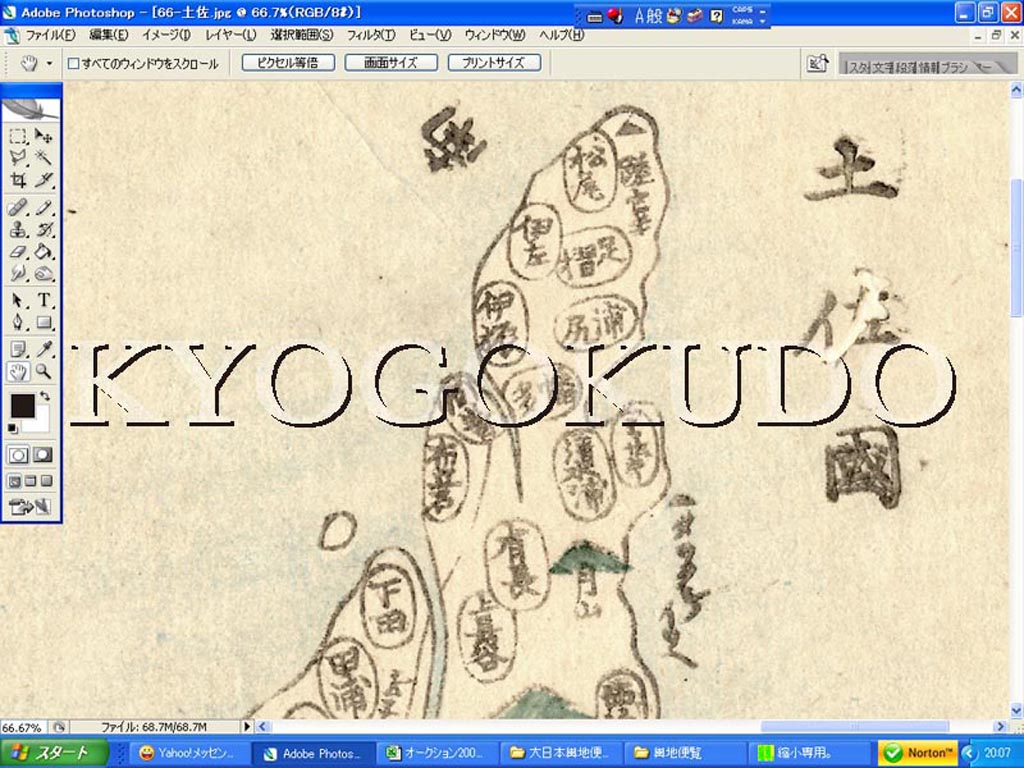The image size is (1024, 768).
Task: Open Hand tool preset picker dropdown
Action: point(49,63)
